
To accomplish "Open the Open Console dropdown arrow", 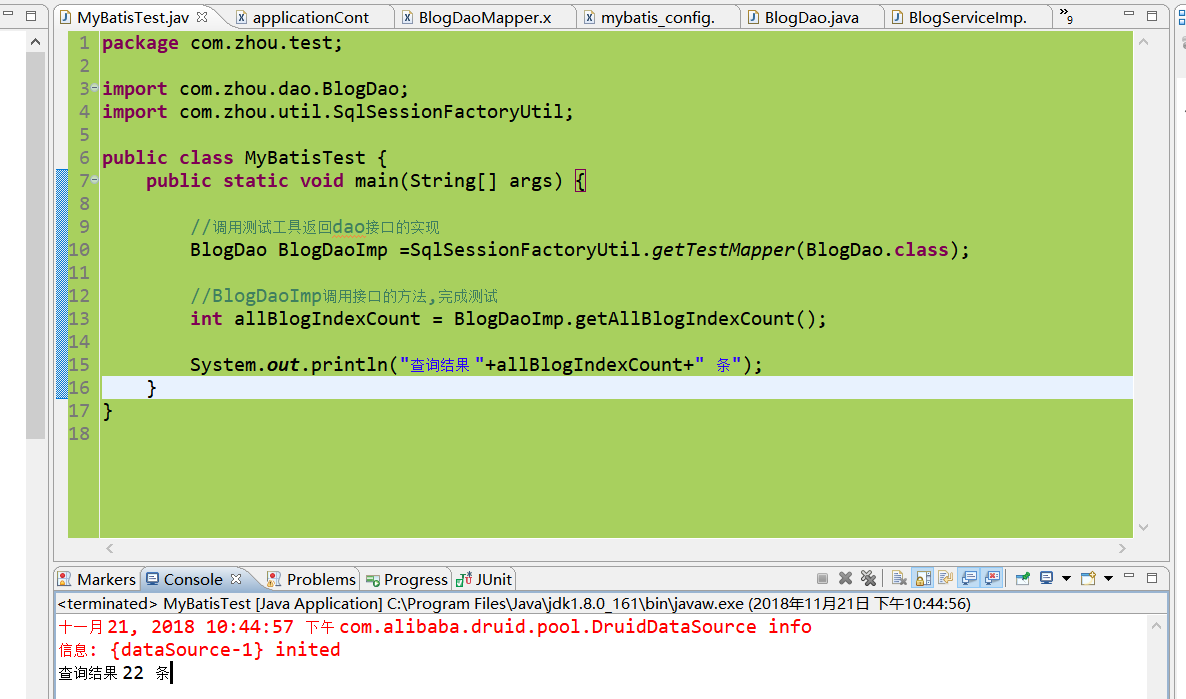I will pyautogui.click(x=1108, y=578).
